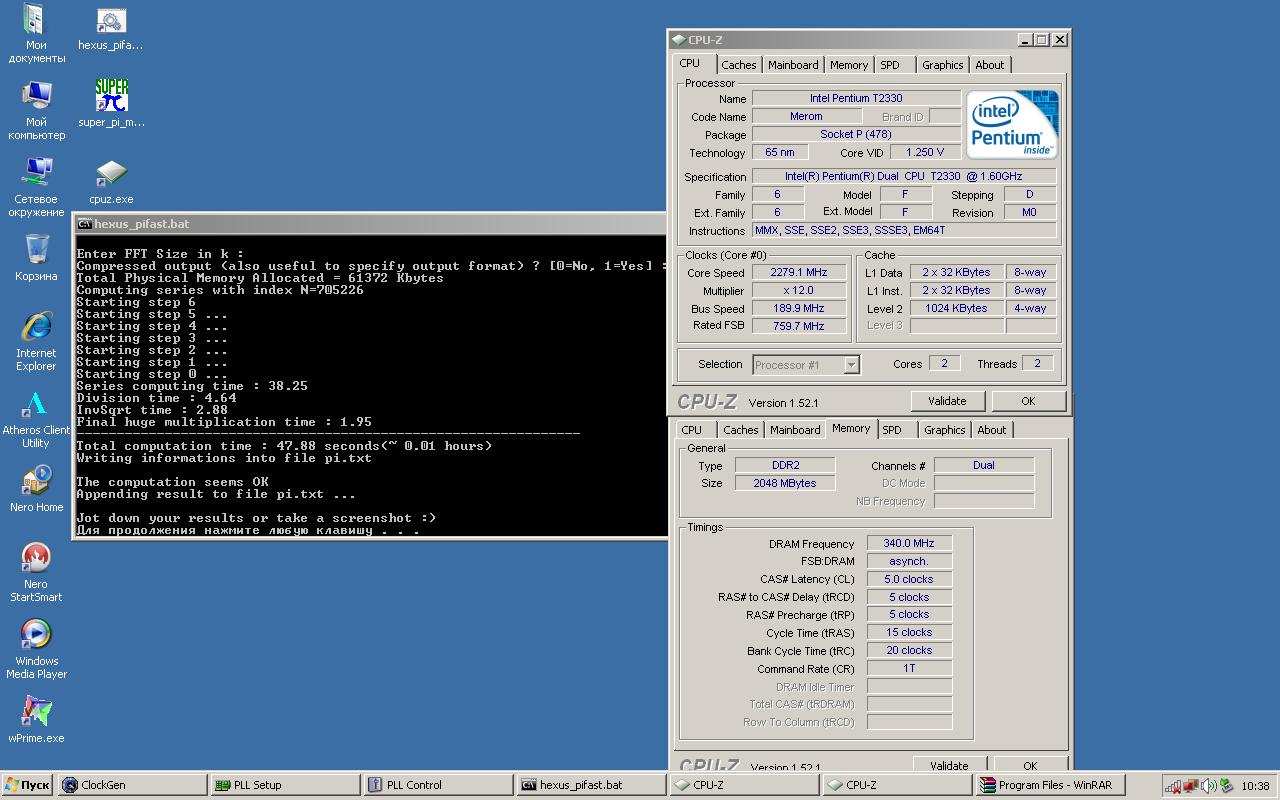Launch cpuz.exe desktop icon

tap(111, 180)
